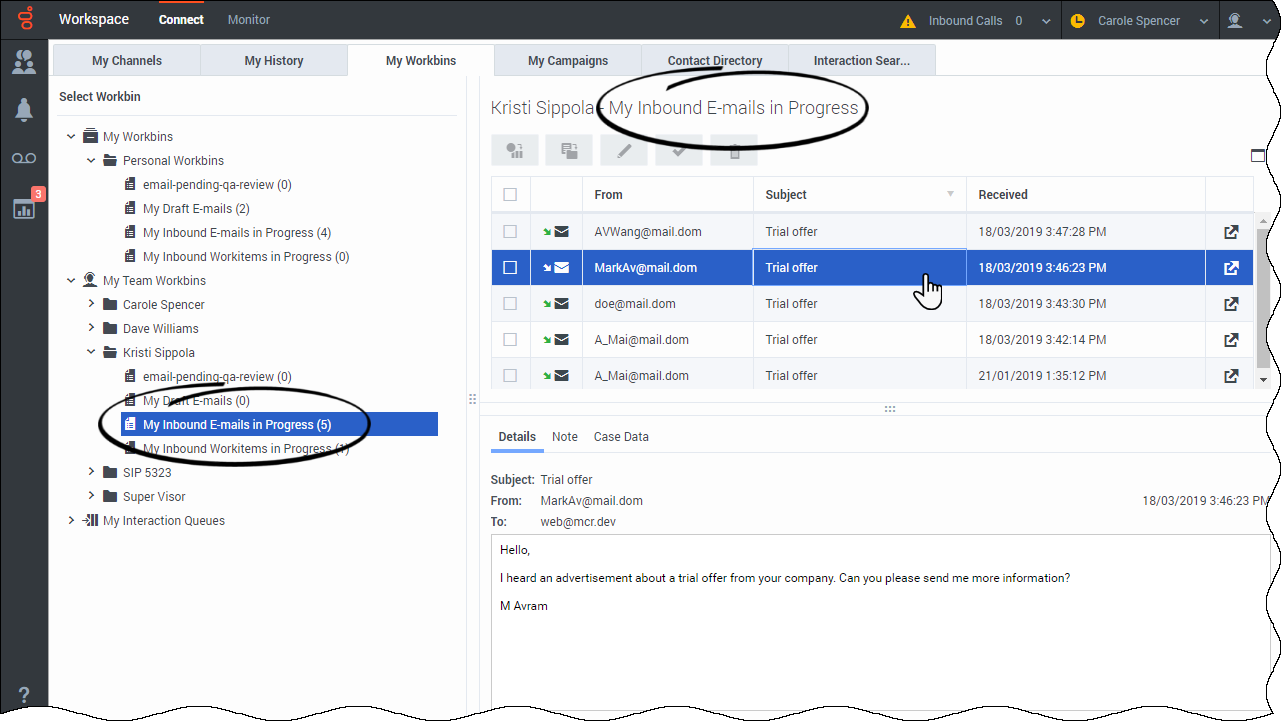Expand the Carole Spencer team folder
The image size is (1282, 722).
91,305
